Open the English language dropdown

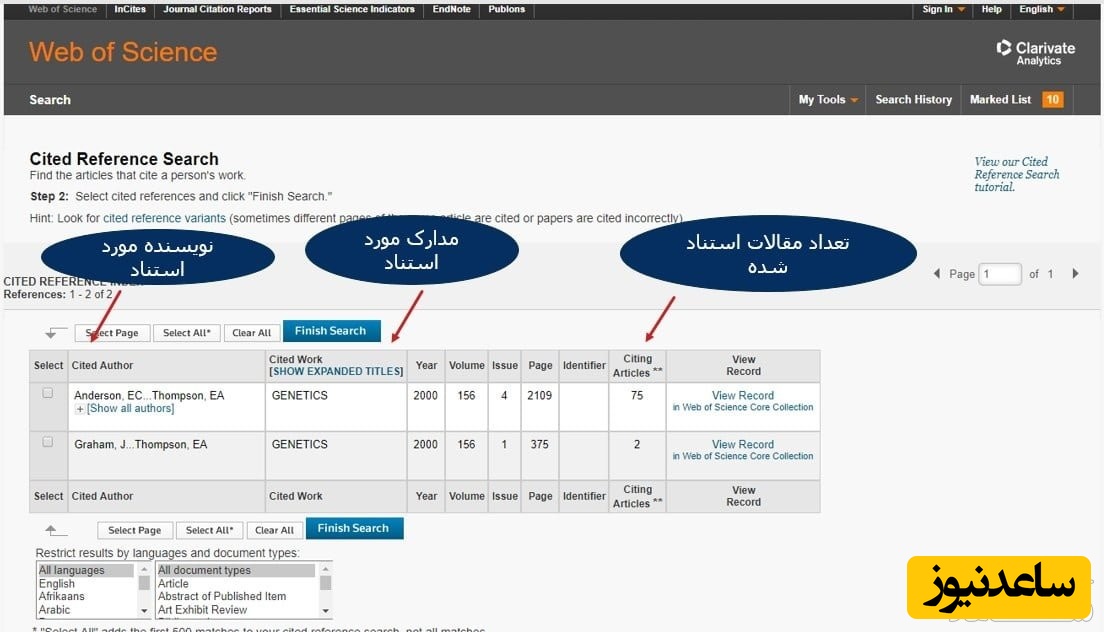coord(1041,9)
